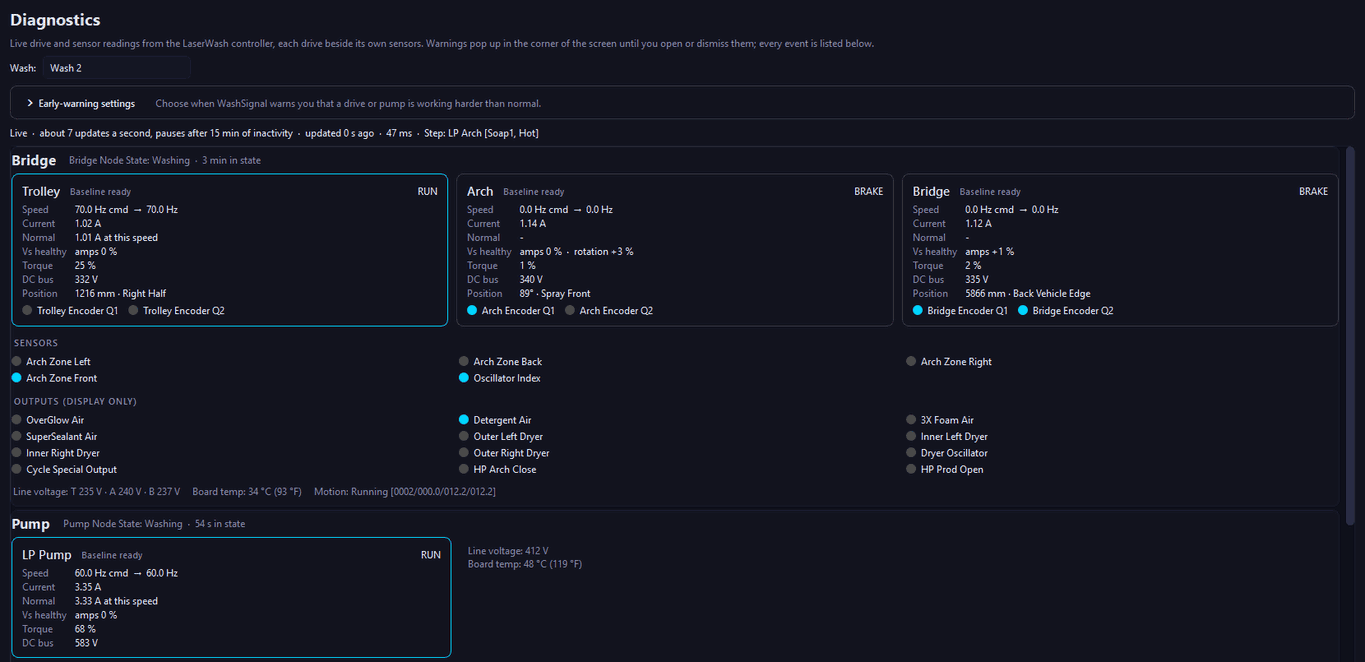This screenshot has height=662, width=1365.
Task: Click the Inner Right Dryer output indicator
Action: [17, 453]
